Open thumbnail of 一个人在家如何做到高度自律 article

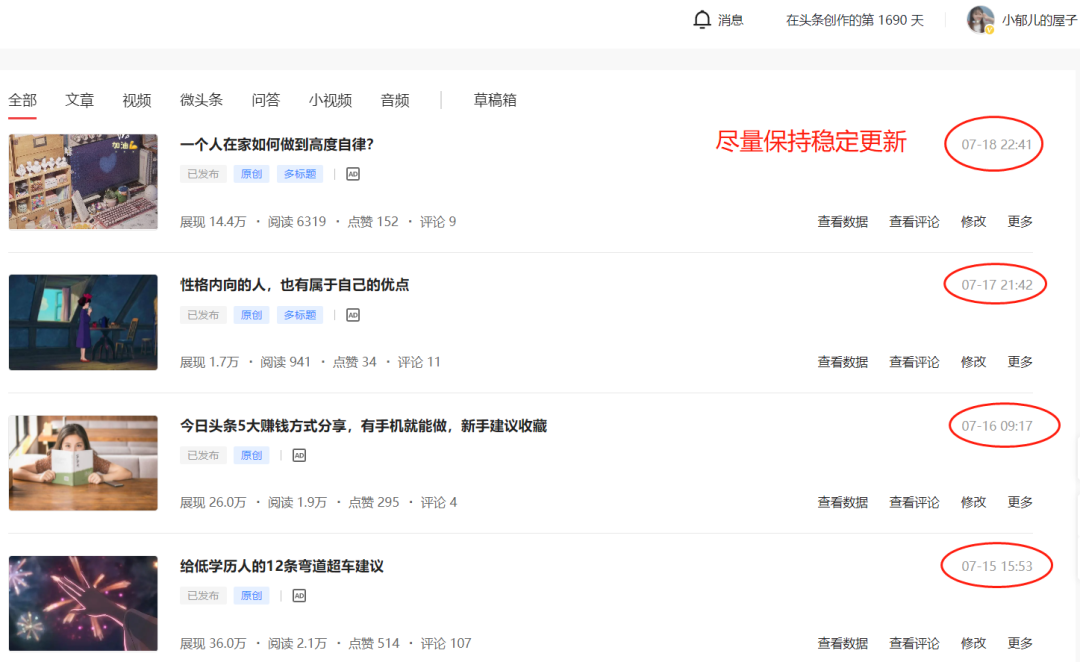83,182
